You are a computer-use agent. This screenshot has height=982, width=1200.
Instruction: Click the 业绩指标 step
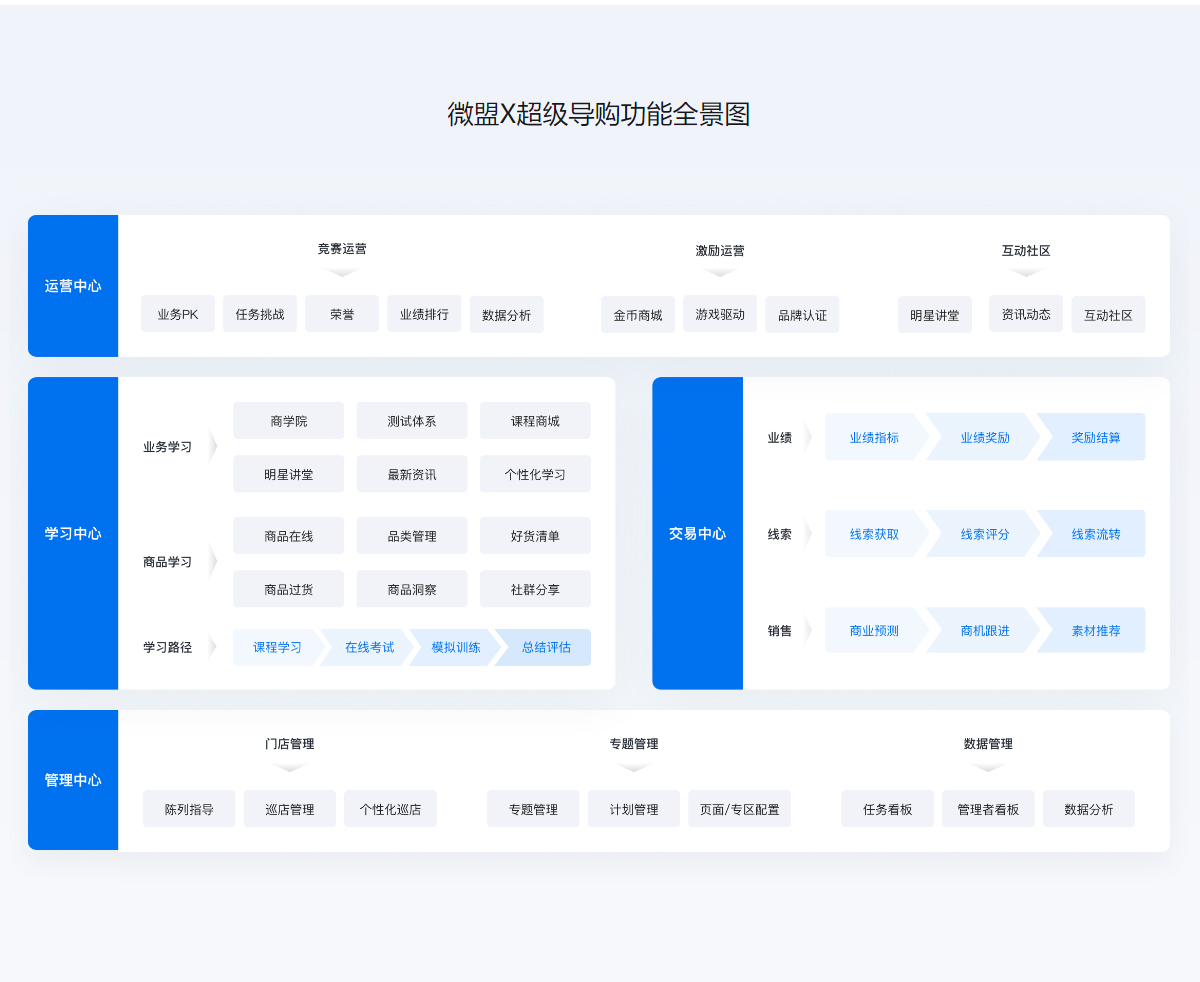874,437
